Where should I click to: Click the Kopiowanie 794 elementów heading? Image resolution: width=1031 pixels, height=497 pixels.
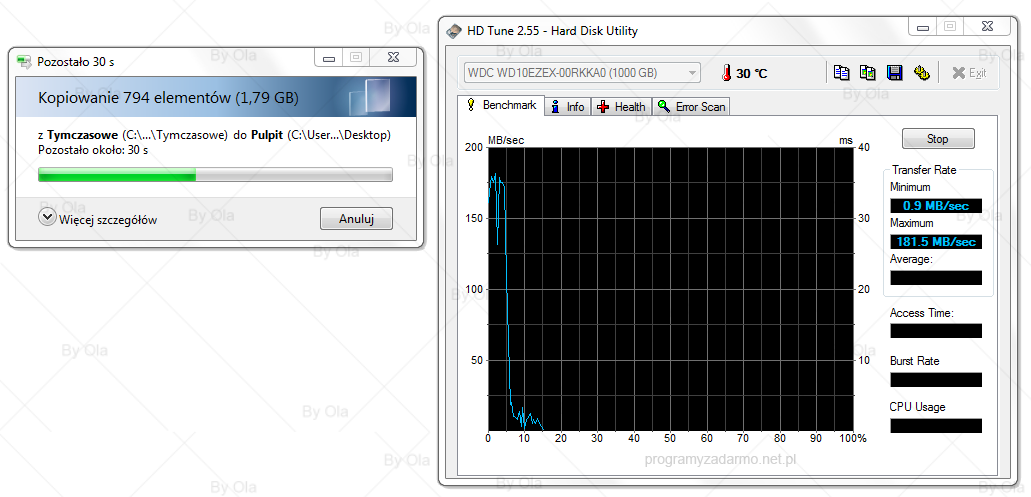(168, 98)
